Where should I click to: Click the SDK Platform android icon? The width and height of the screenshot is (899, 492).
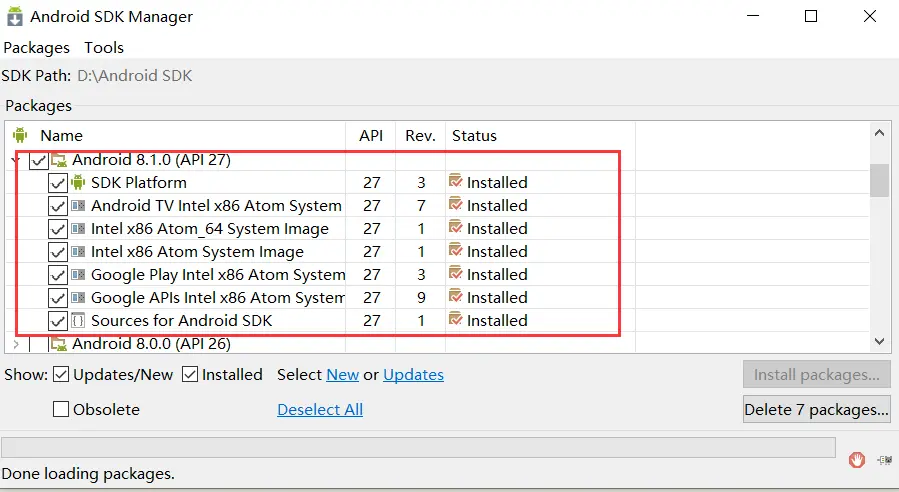tap(78, 182)
